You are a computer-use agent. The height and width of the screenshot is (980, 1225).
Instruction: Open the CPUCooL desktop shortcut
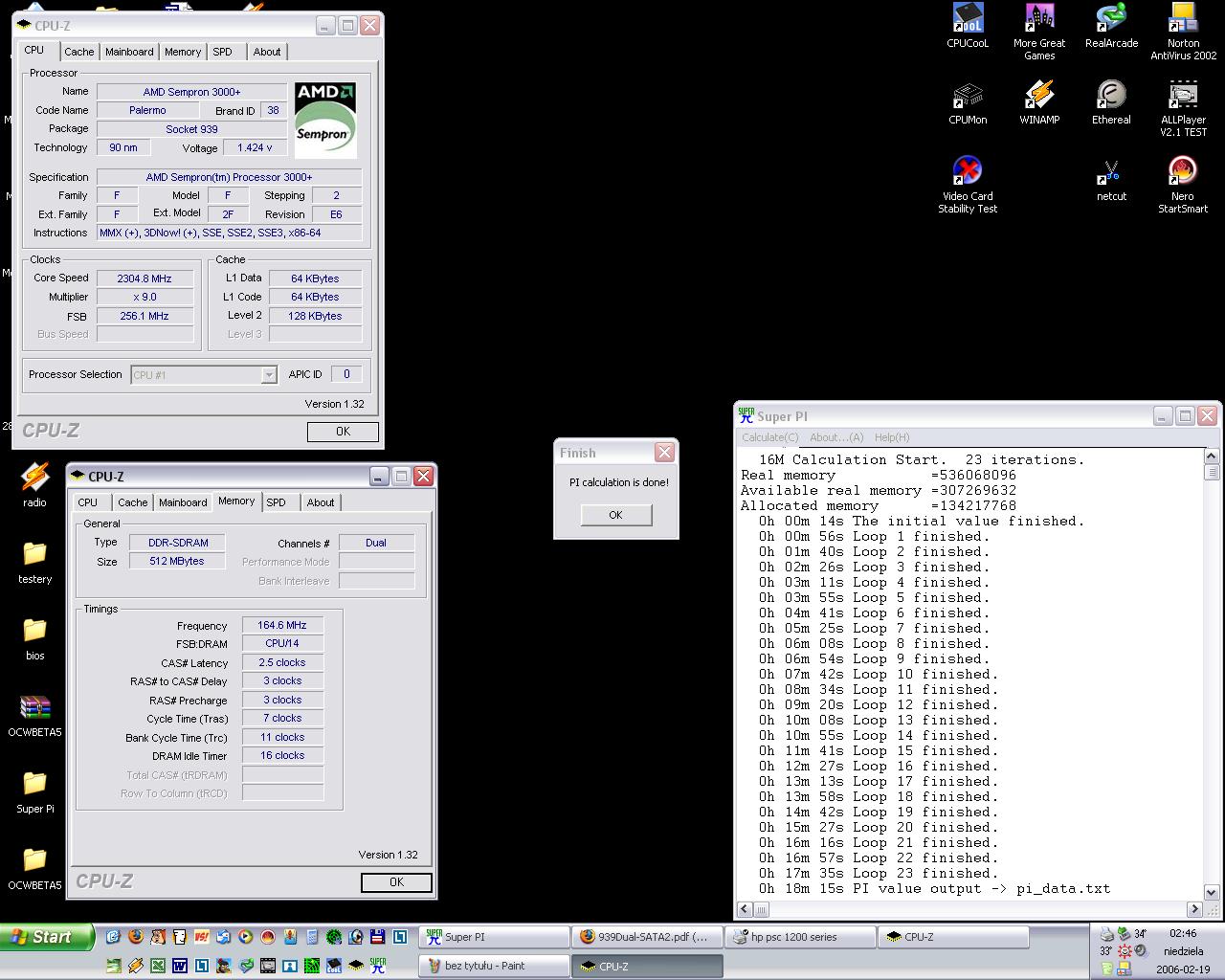point(968,19)
